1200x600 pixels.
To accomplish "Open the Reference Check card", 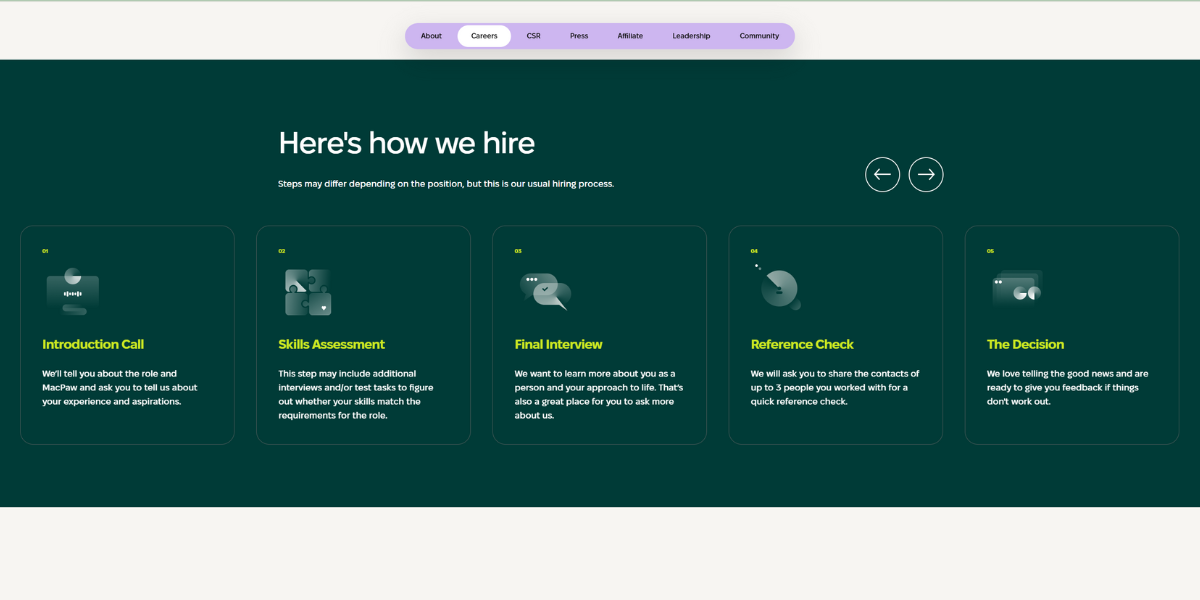I will tap(836, 334).
